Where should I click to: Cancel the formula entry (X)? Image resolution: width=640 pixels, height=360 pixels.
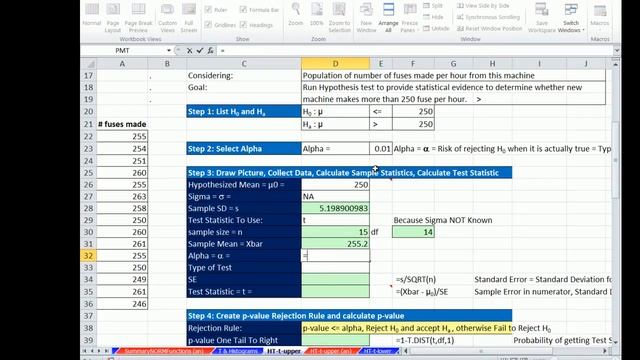click(x=189, y=51)
